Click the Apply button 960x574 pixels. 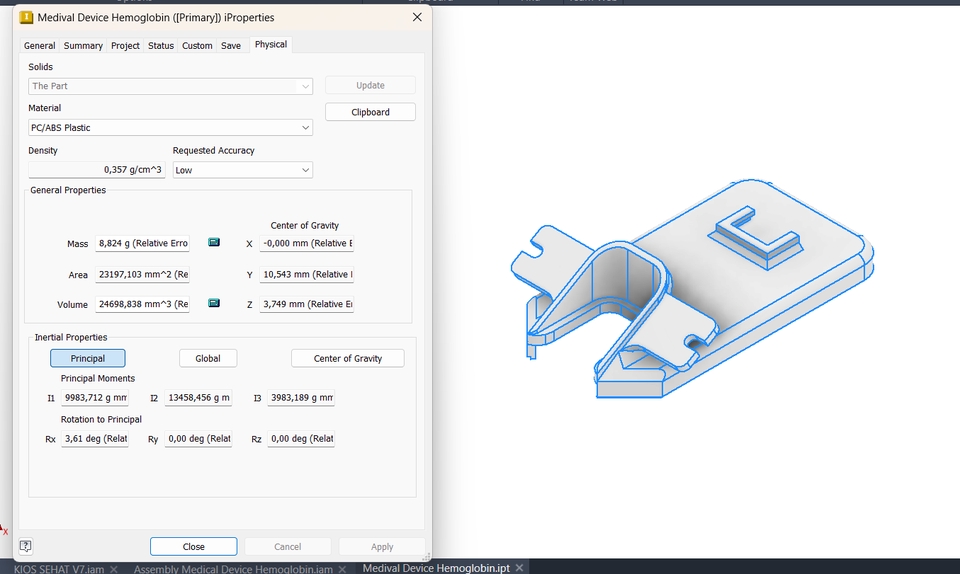[382, 546]
